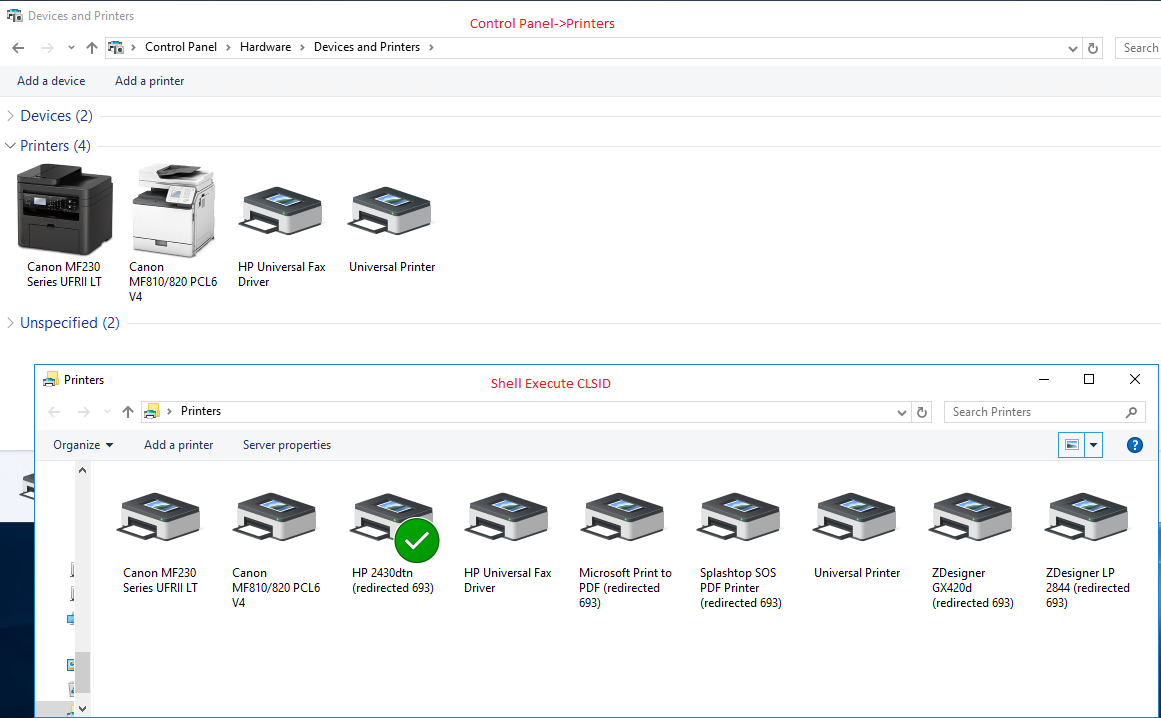The height and width of the screenshot is (718, 1161).
Task: Select the default HP 2430dtn redirected printer
Action: 393,543
